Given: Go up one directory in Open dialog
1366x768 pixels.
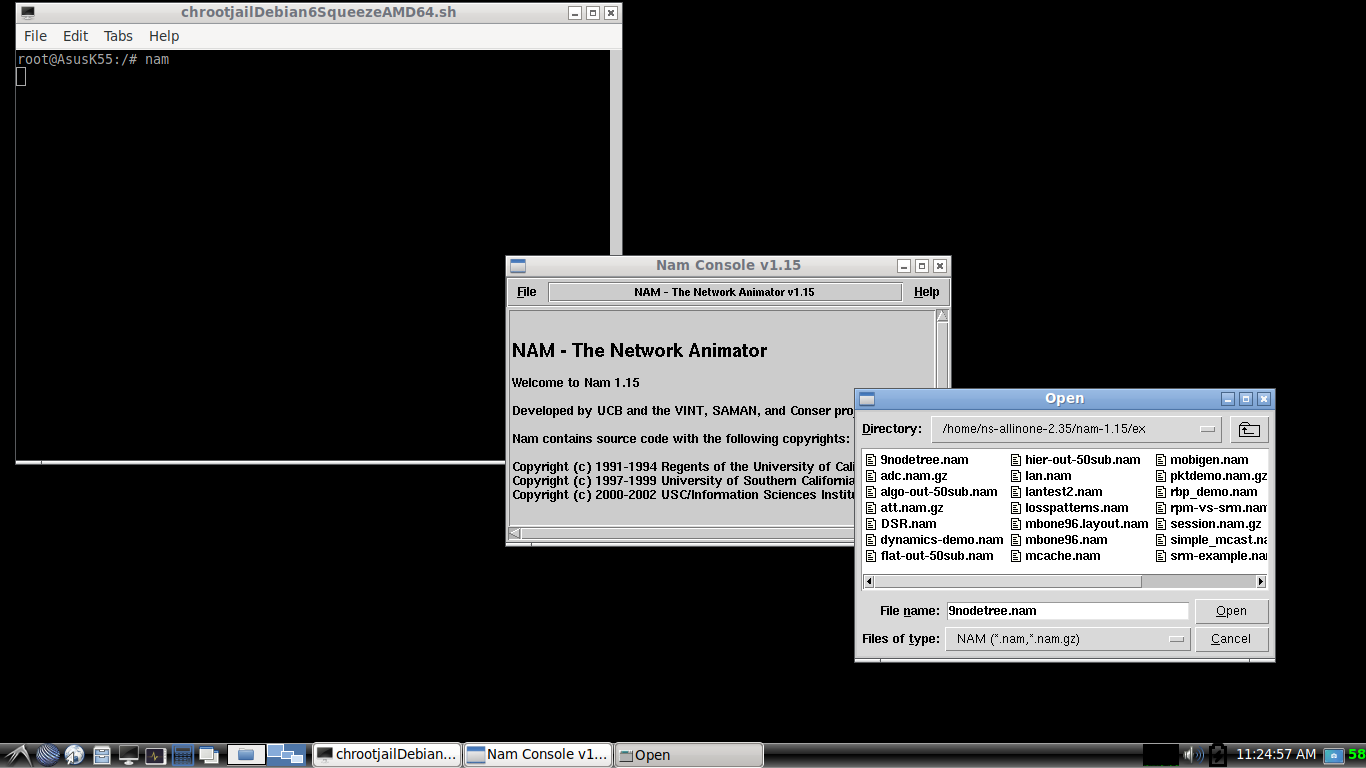Looking at the screenshot, I should point(1249,430).
